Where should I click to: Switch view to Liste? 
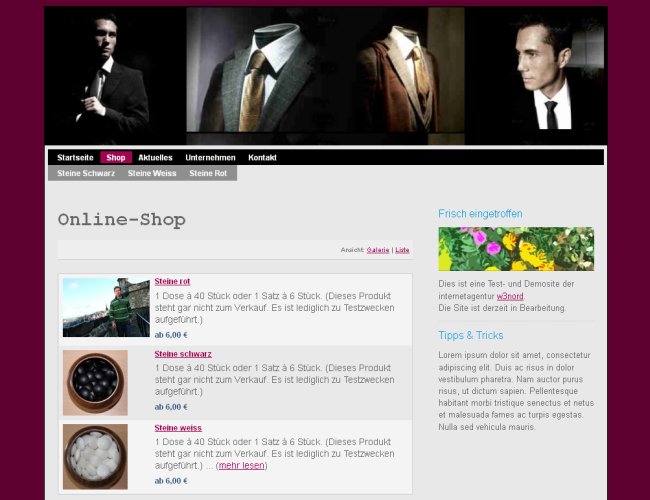pyautogui.click(x=402, y=250)
